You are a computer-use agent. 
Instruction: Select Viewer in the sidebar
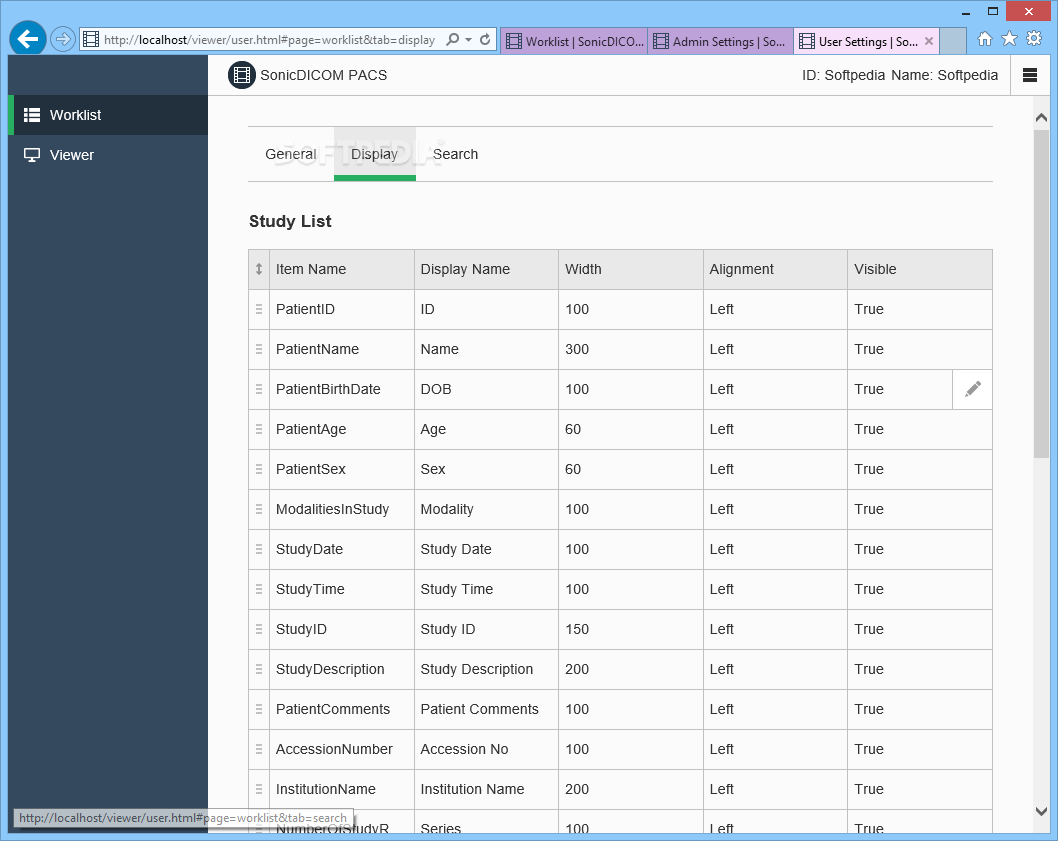pyautogui.click(x=108, y=155)
